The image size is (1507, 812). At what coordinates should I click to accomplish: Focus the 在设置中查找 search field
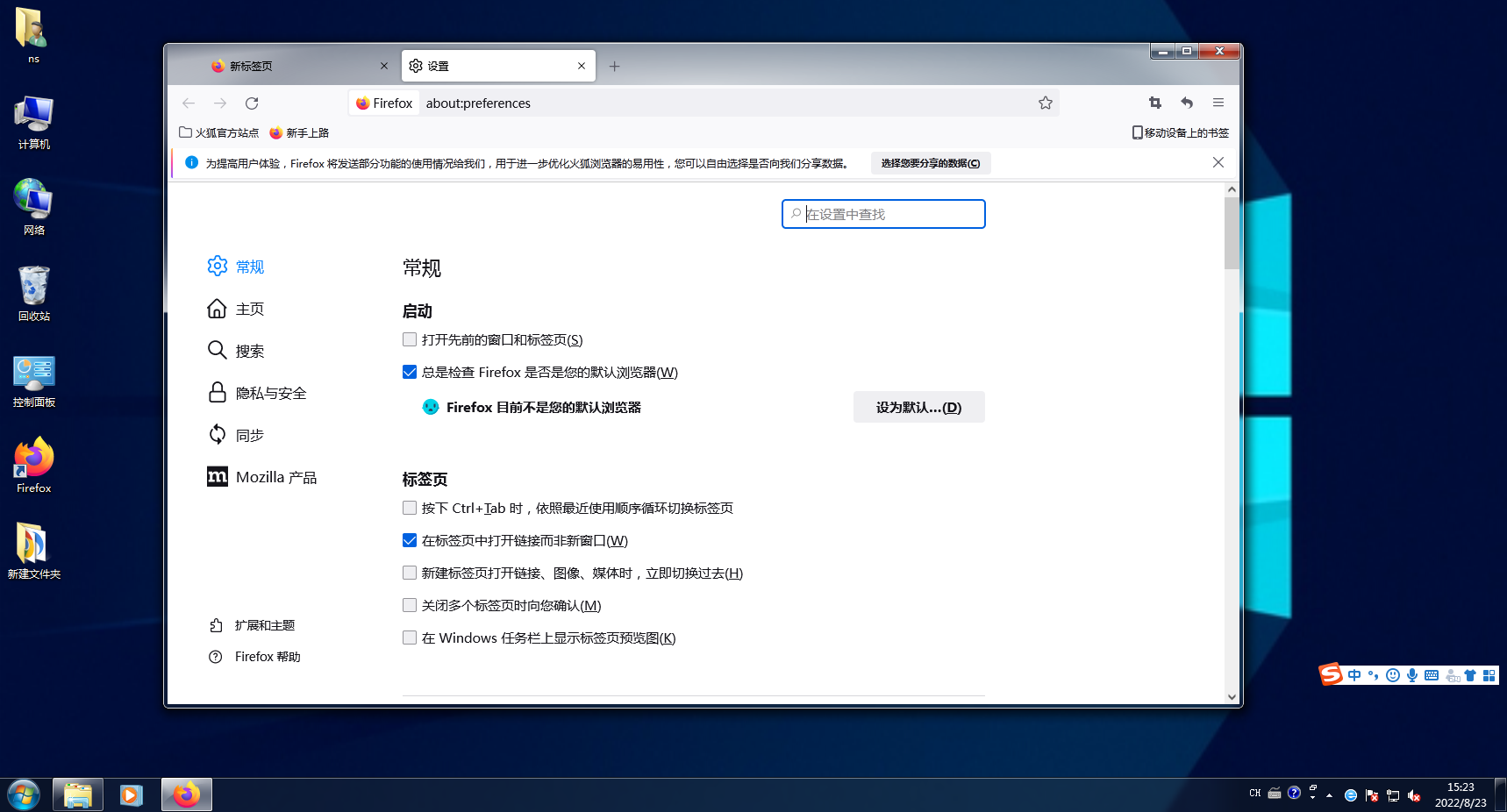click(883, 214)
